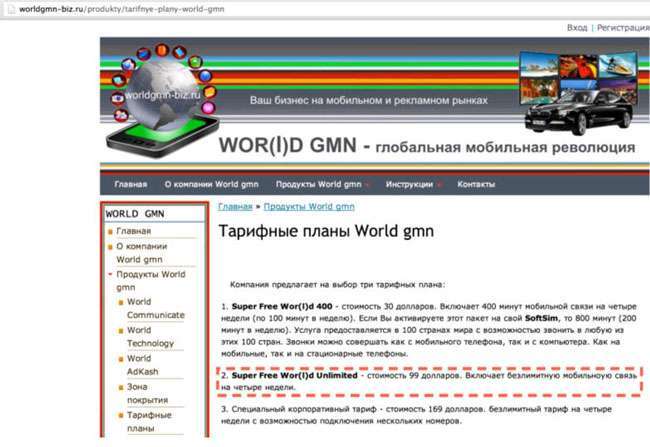The width and height of the screenshot is (650, 447).
Task: Expand the Продукты World gmn menu arrow
Action: (367, 185)
